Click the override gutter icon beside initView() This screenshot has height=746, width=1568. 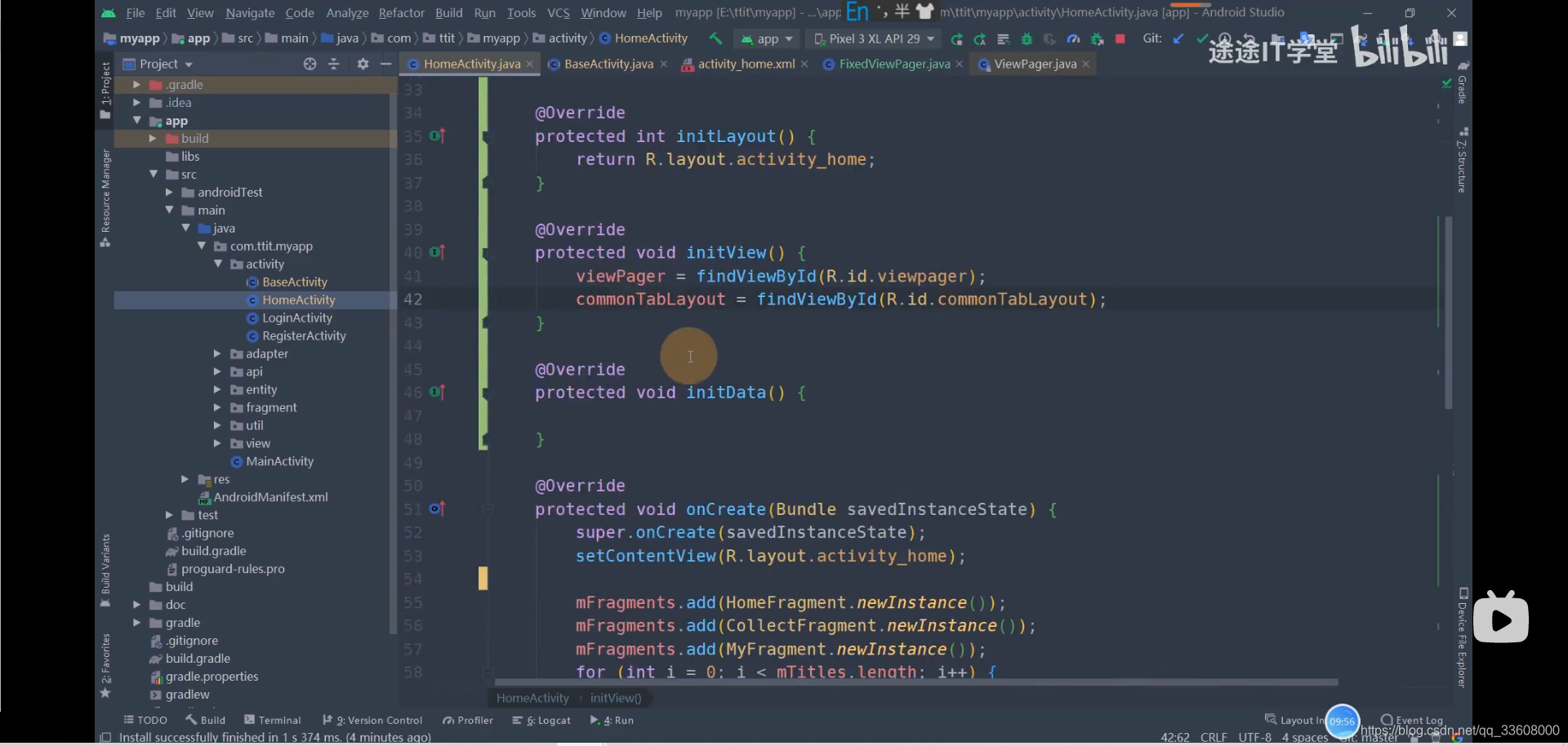point(437,252)
